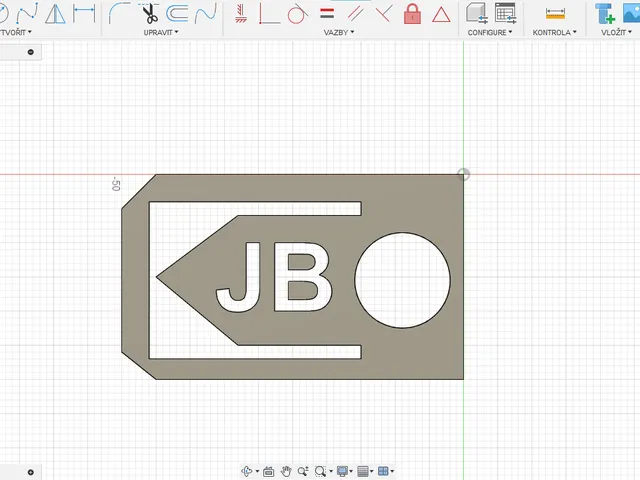This screenshot has height=480, width=640.
Task: Apply the Fix/Unfix lock constraint
Action: click(412, 14)
